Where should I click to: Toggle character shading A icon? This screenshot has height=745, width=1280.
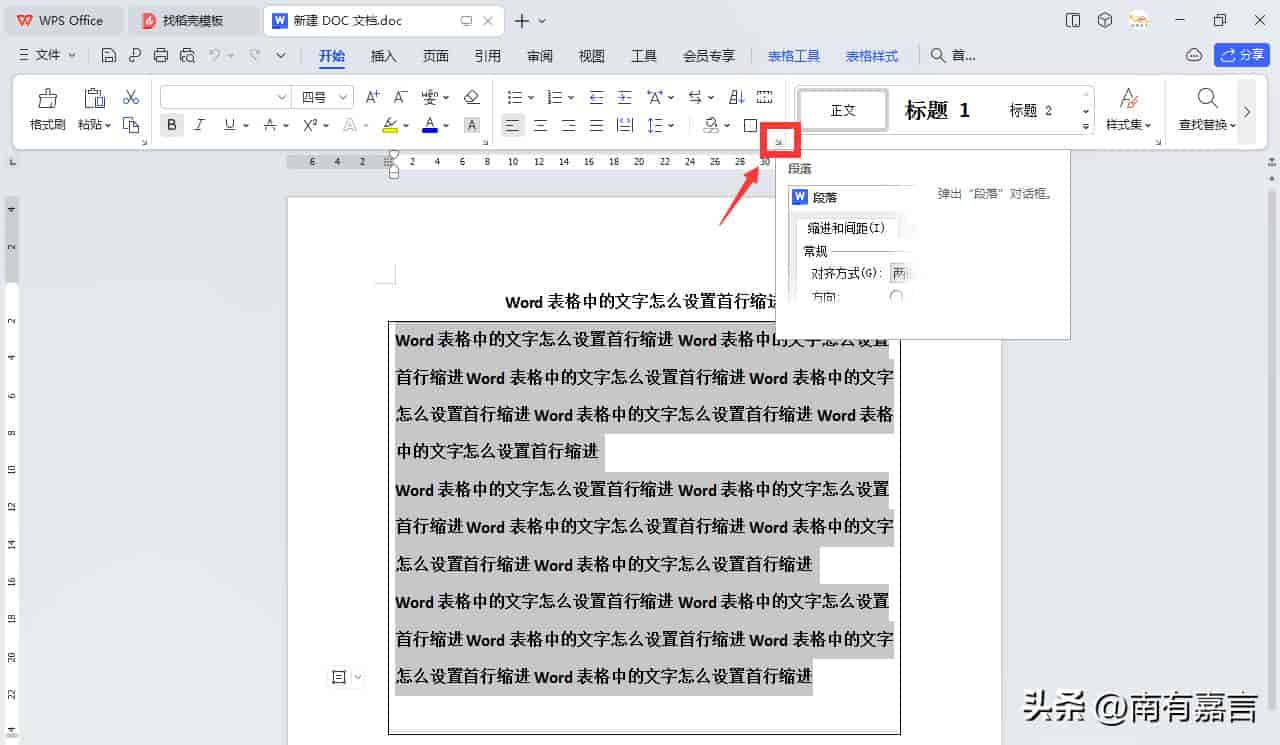click(472, 125)
